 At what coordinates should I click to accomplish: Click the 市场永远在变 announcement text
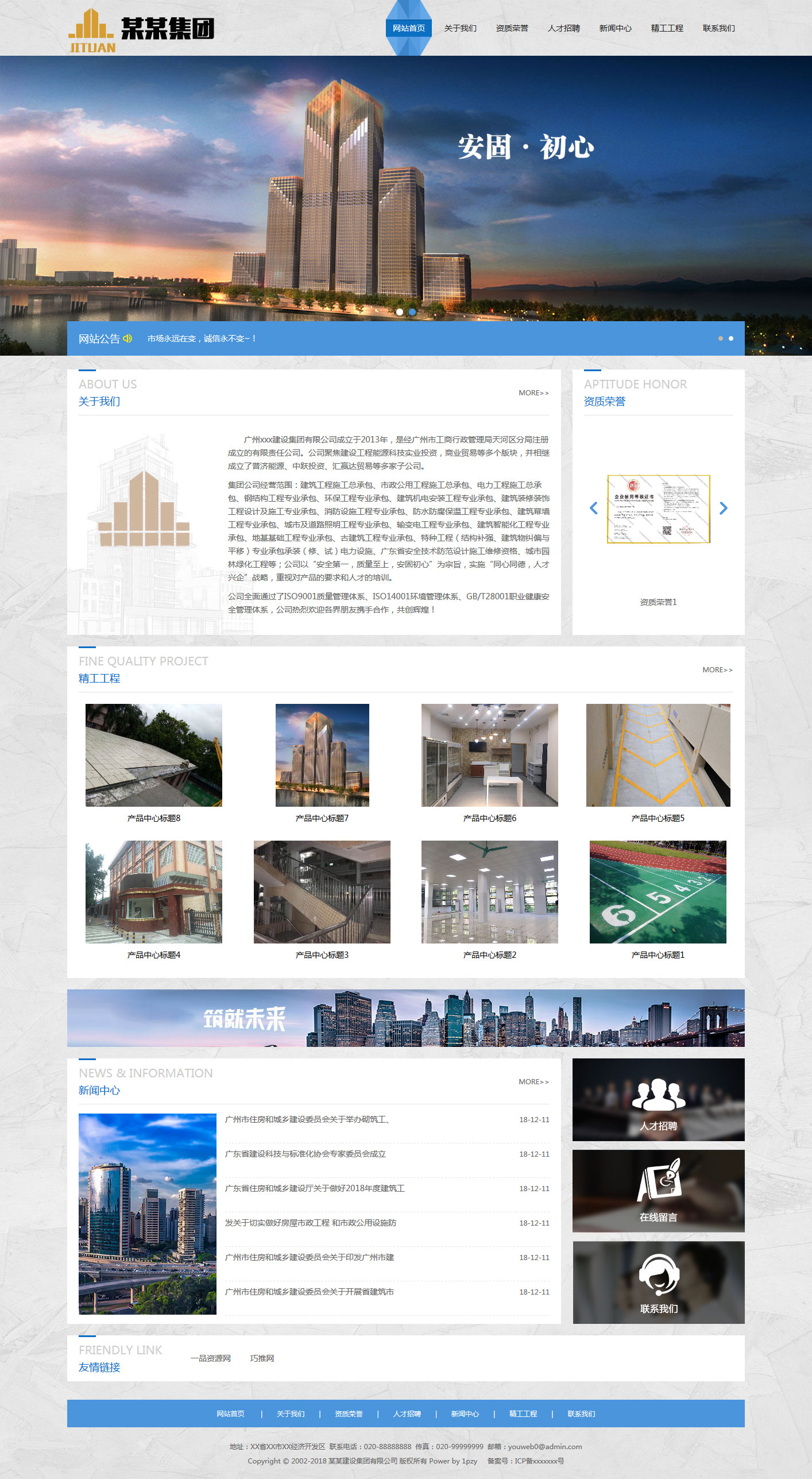click(202, 338)
